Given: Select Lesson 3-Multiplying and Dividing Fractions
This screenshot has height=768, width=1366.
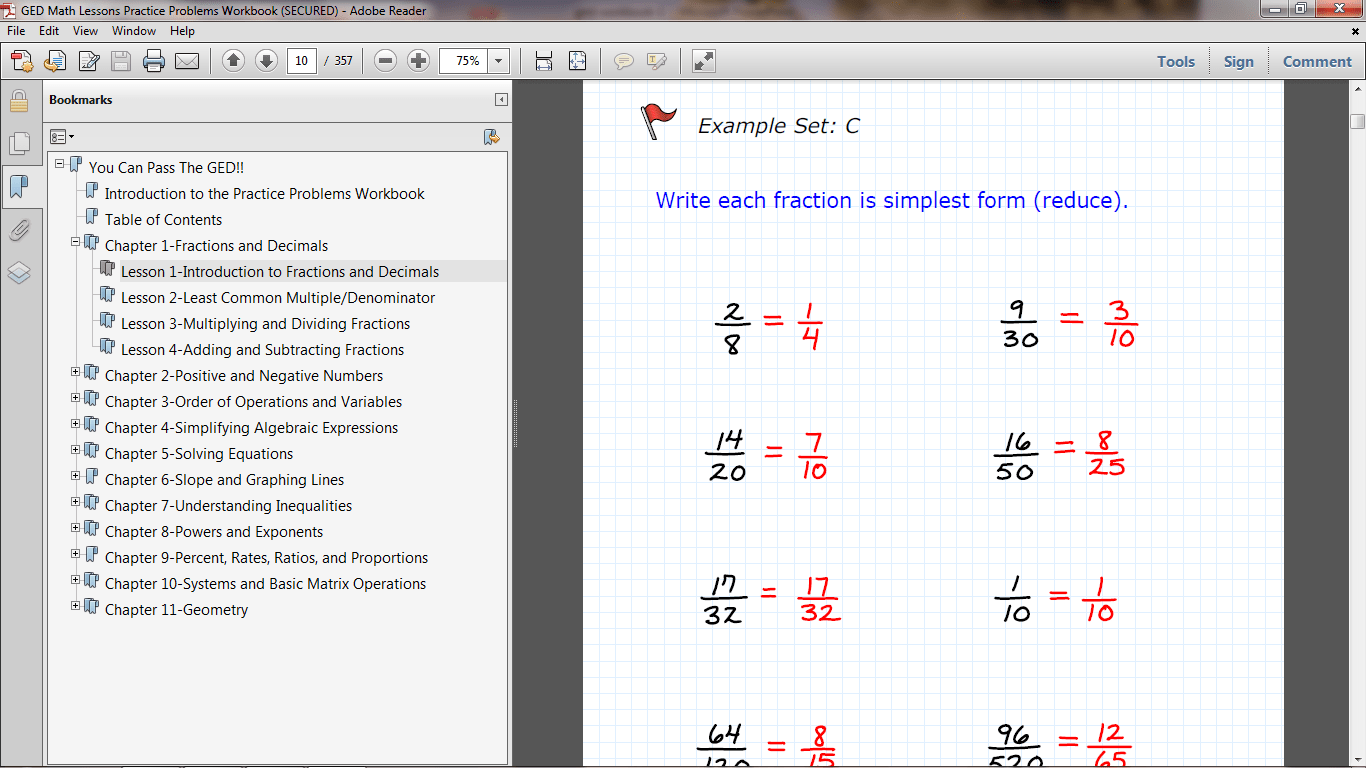Looking at the screenshot, I should tap(266, 324).
